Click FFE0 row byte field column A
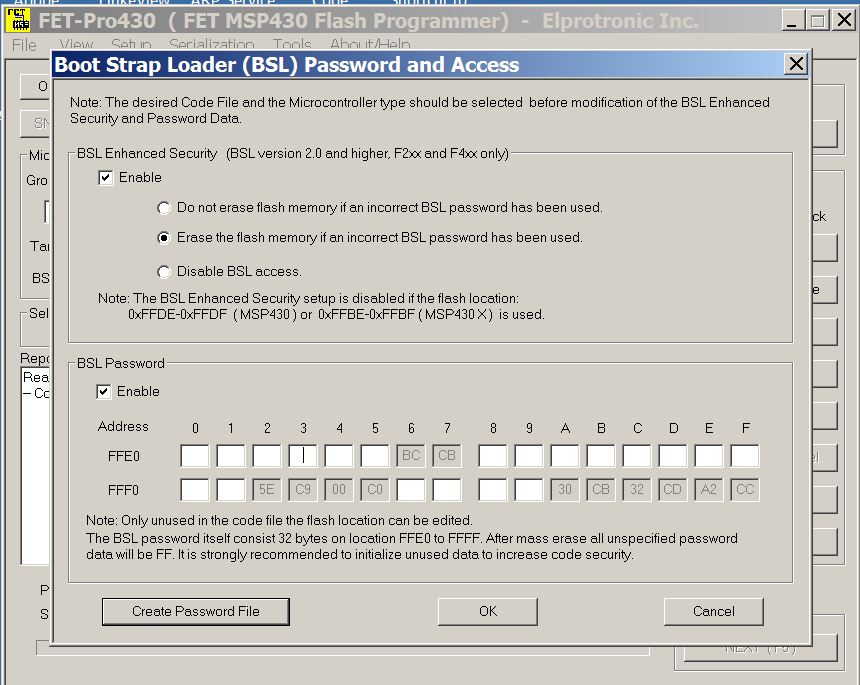 pos(565,456)
